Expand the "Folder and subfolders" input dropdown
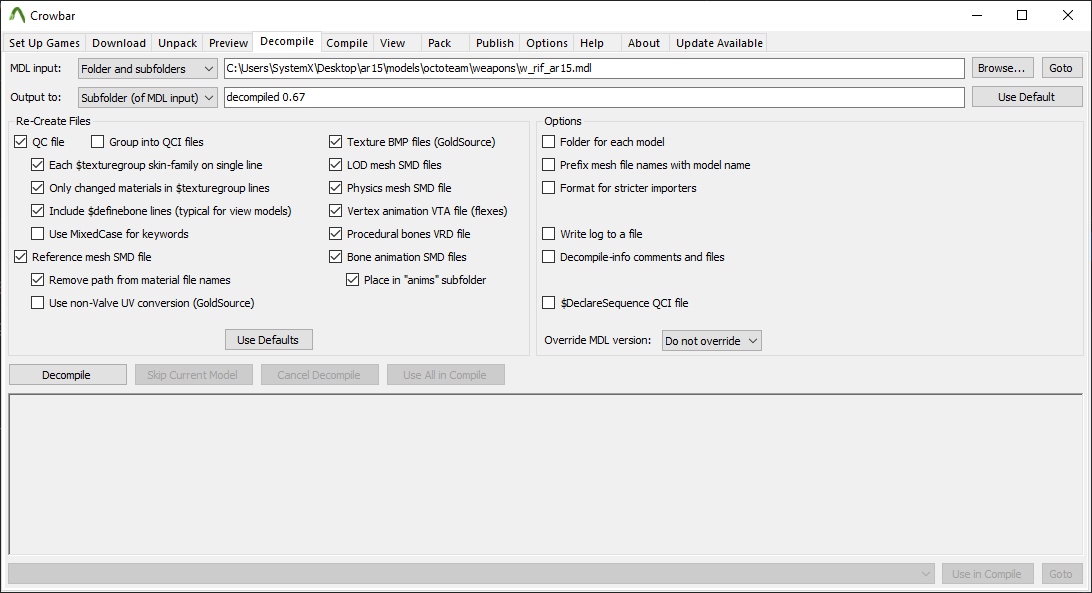 point(207,67)
